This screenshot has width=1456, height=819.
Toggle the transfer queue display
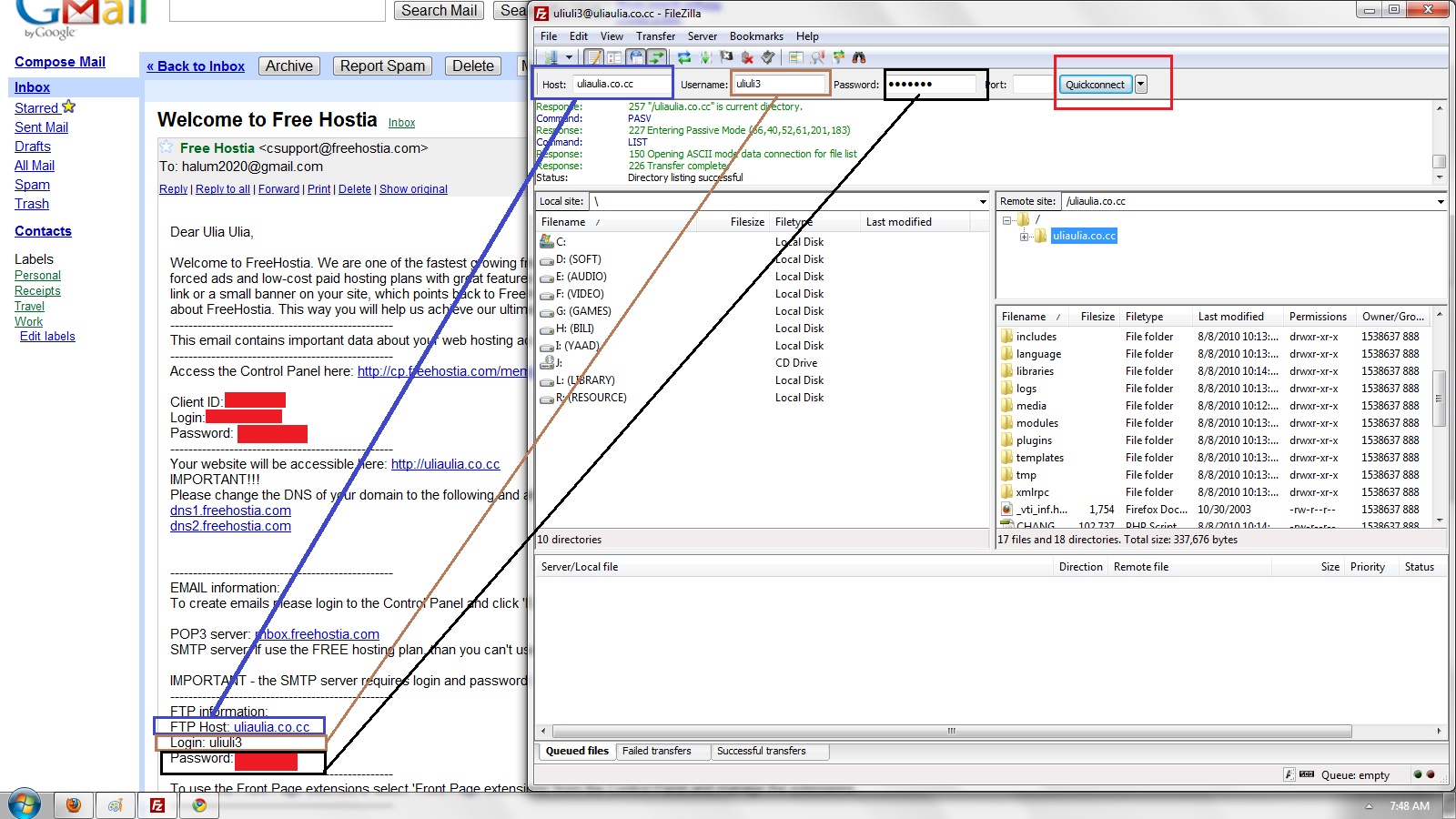[656, 57]
